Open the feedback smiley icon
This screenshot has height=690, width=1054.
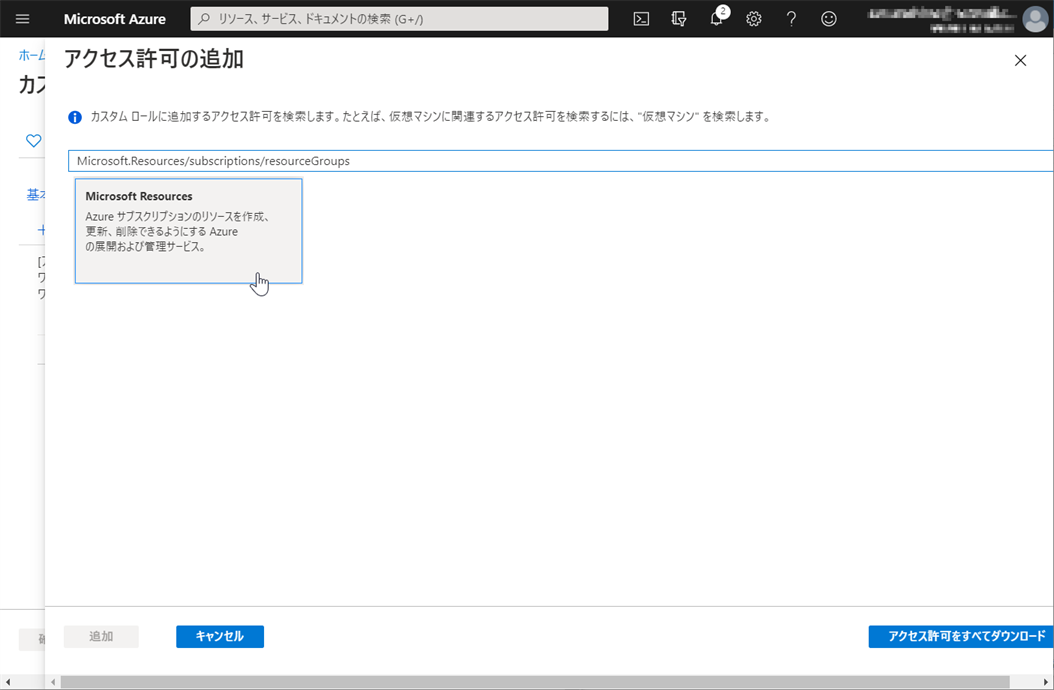coord(829,19)
